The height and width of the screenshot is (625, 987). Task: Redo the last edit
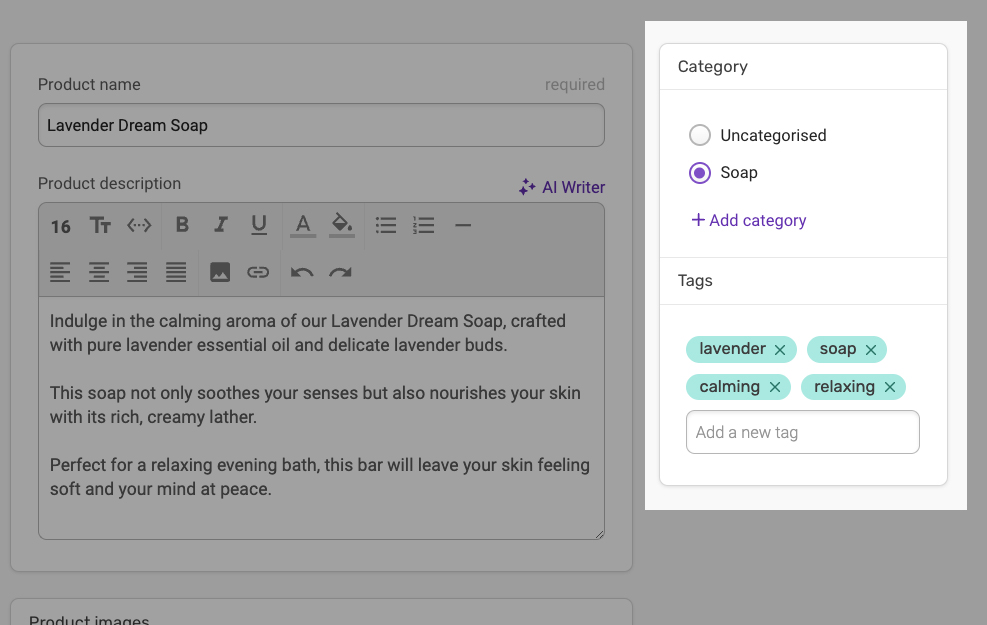[x=341, y=273]
